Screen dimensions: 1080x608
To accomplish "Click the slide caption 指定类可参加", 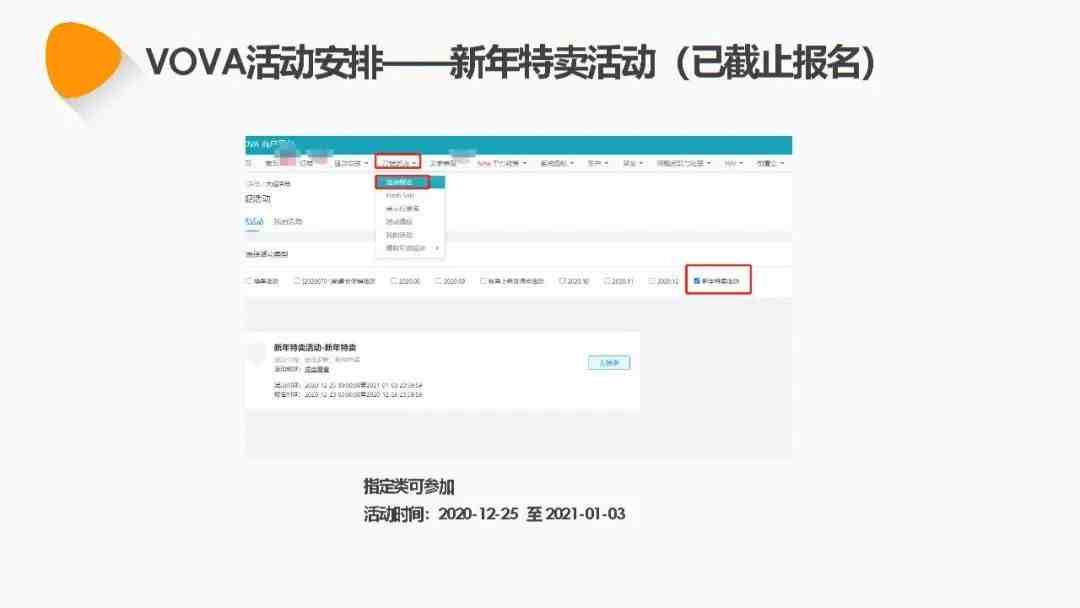I will click(x=408, y=487).
